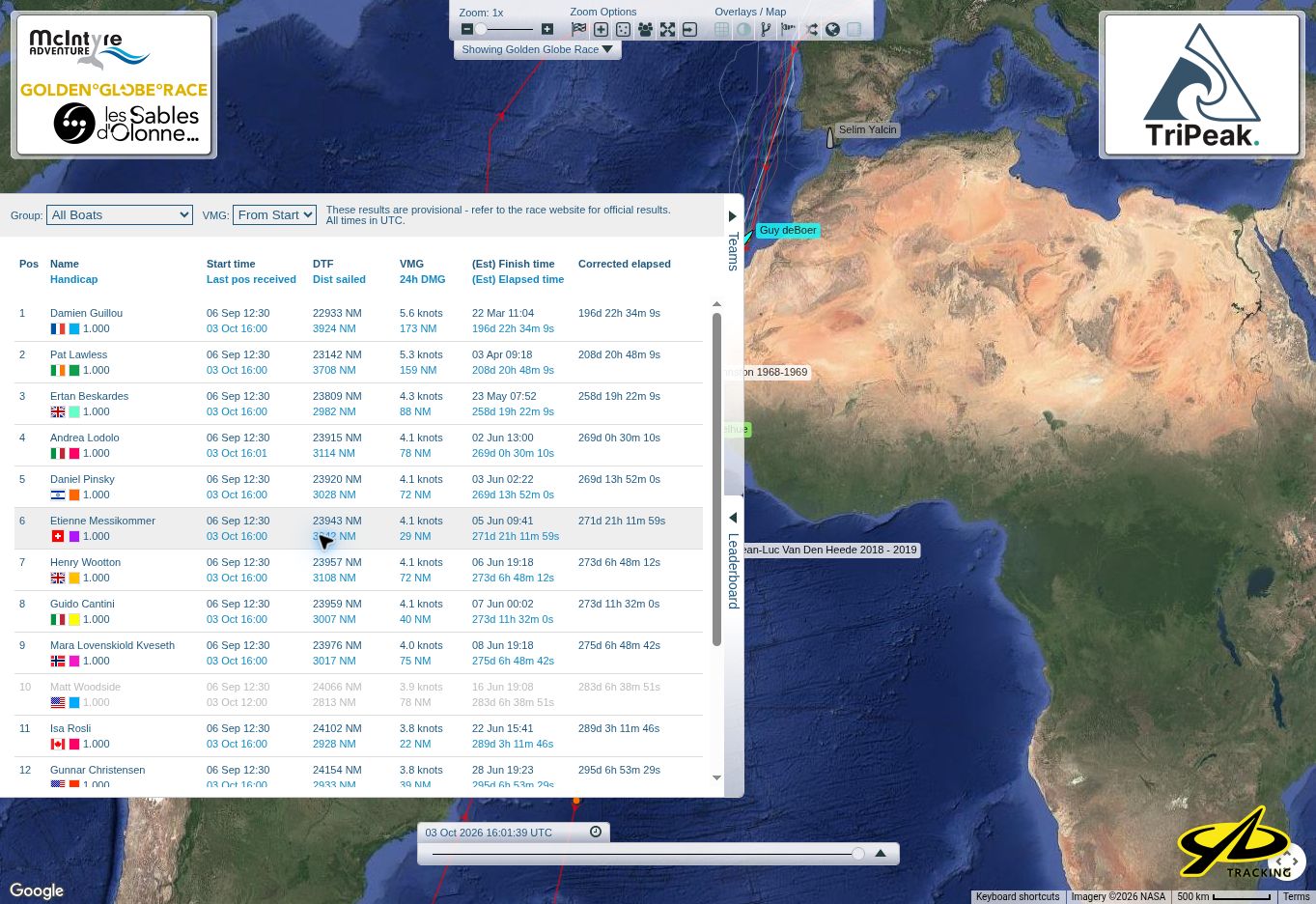Click the Google logo on the map
The height and width of the screenshot is (904, 1316).
(x=37, y=890)
